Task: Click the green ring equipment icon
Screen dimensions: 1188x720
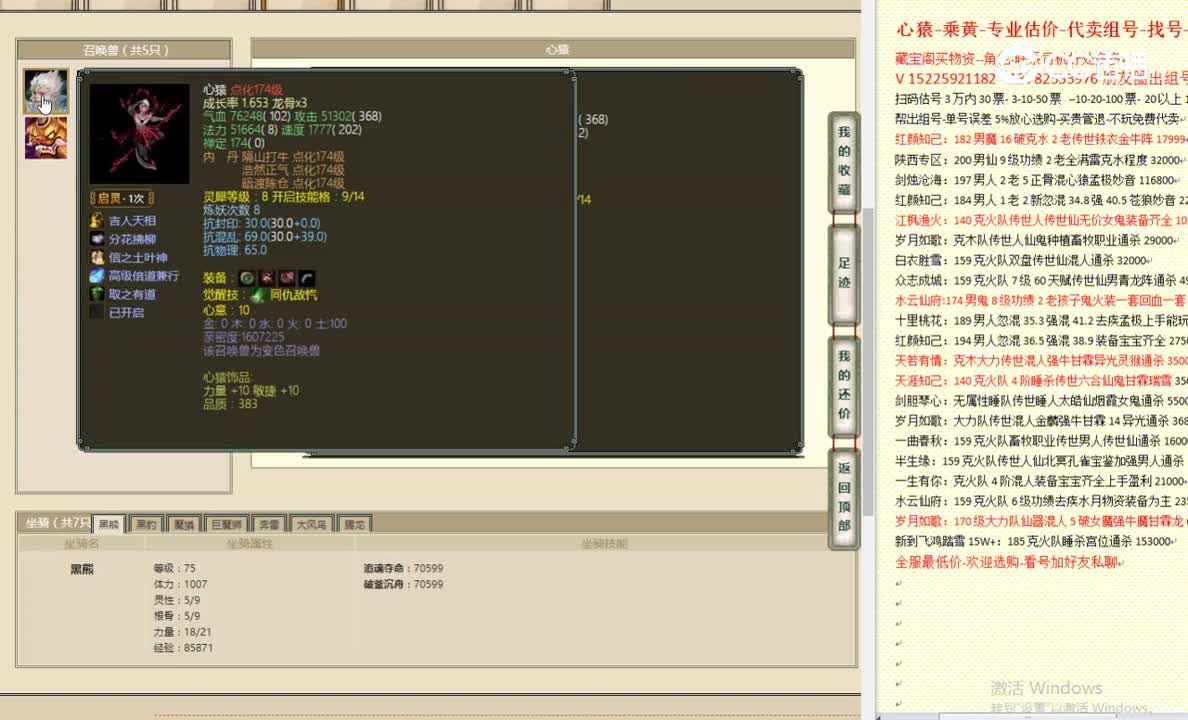Action: 247,278
